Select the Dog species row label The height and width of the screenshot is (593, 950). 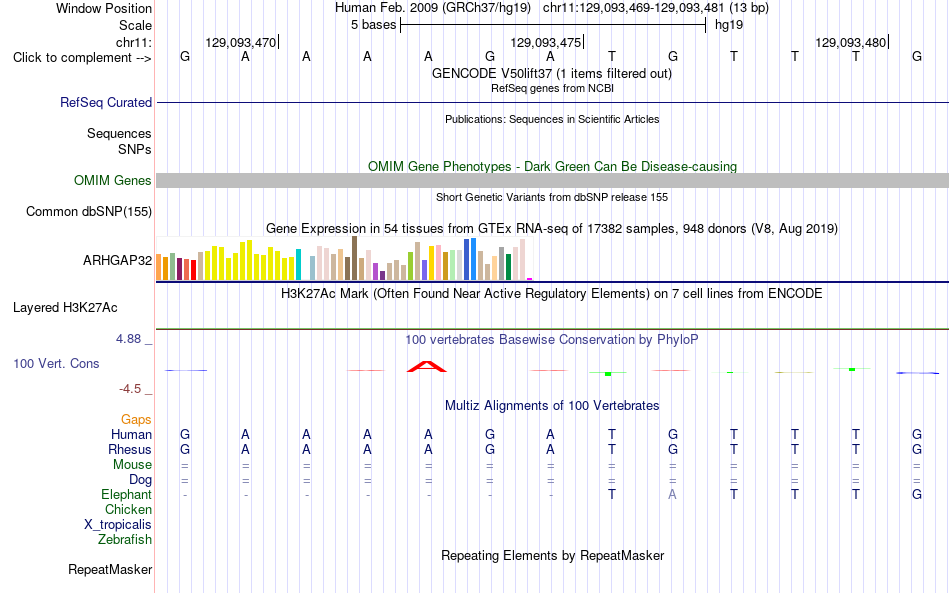point(140,480)
